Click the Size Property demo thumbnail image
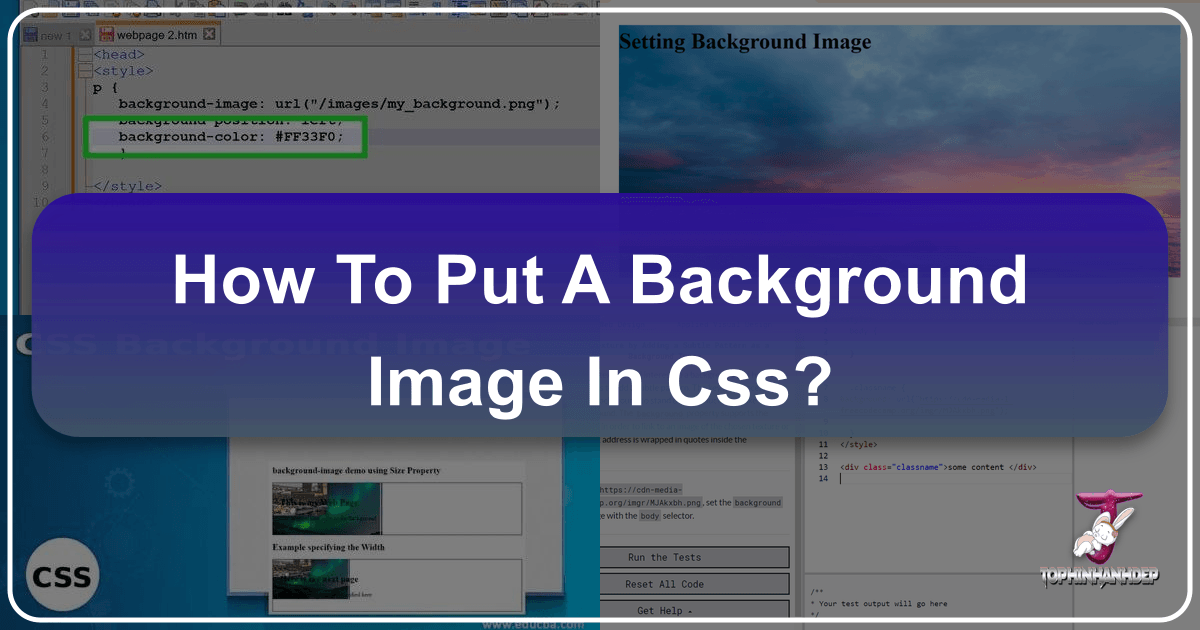This screenshot has width=1200, height=630. point(326,508)
